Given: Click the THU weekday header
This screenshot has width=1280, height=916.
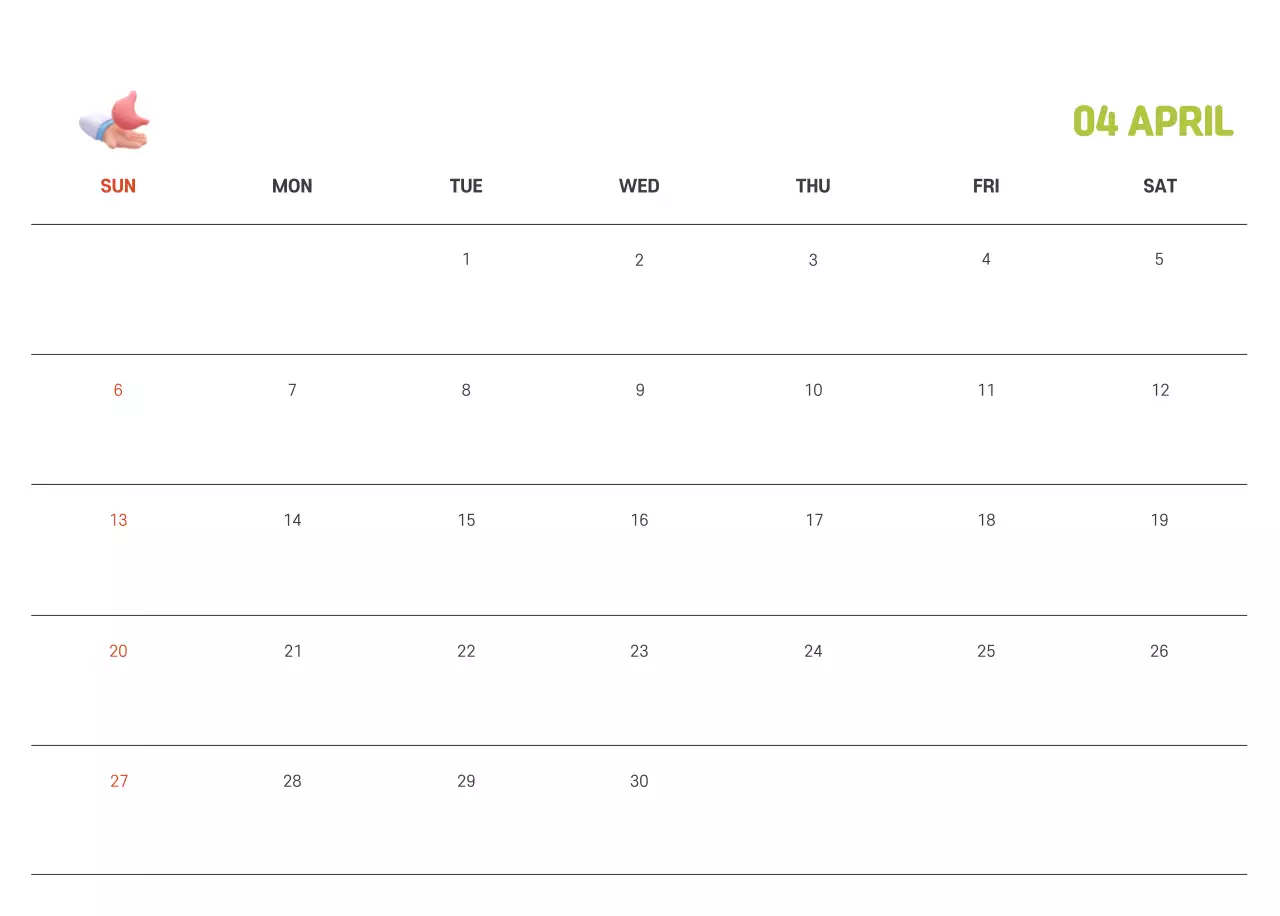Looking at the screenshot, I should [x=813, y=186].
